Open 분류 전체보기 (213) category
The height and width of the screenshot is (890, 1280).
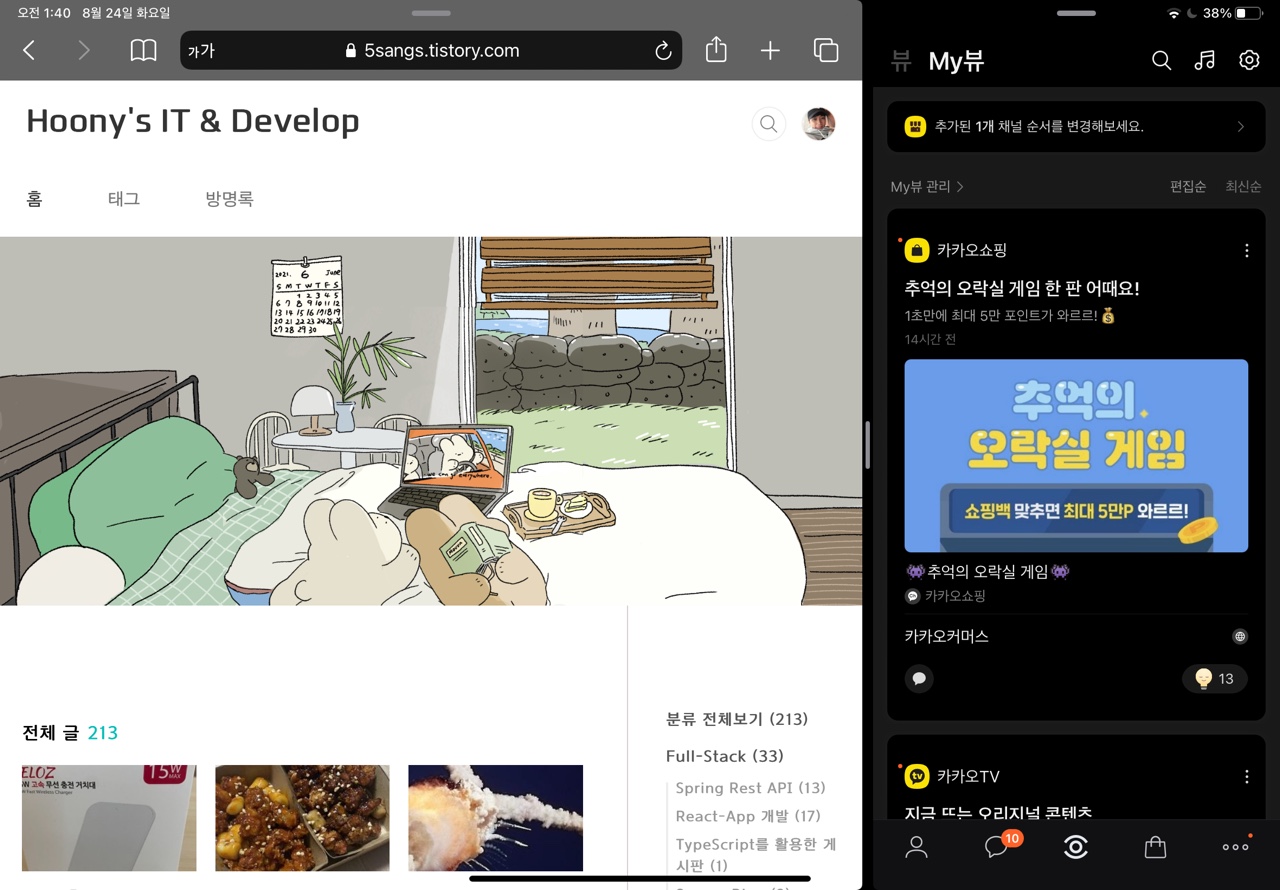coord(737,719)
